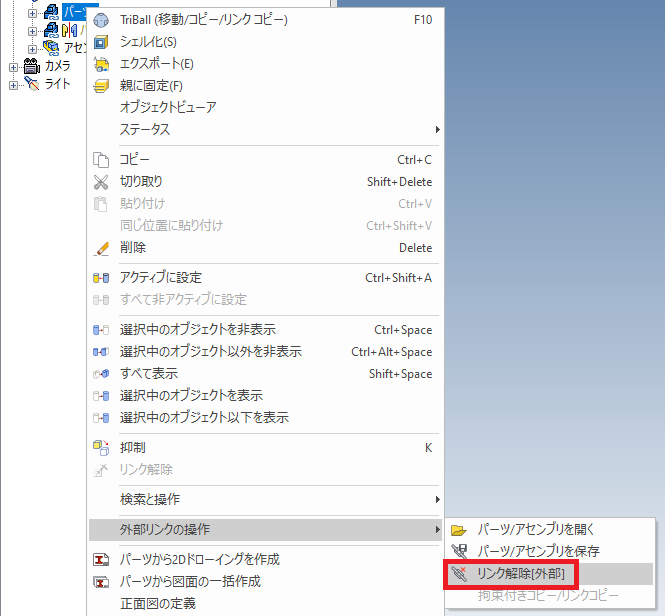
Task: Select パーツ/アセンブリを保存 in submenu
Action: [x=550, y=551]
